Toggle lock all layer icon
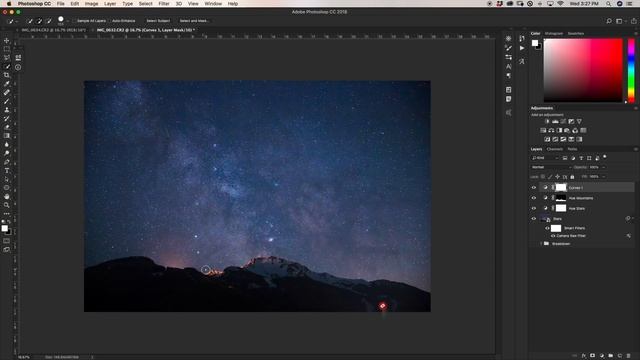 [x=572, y=177]
